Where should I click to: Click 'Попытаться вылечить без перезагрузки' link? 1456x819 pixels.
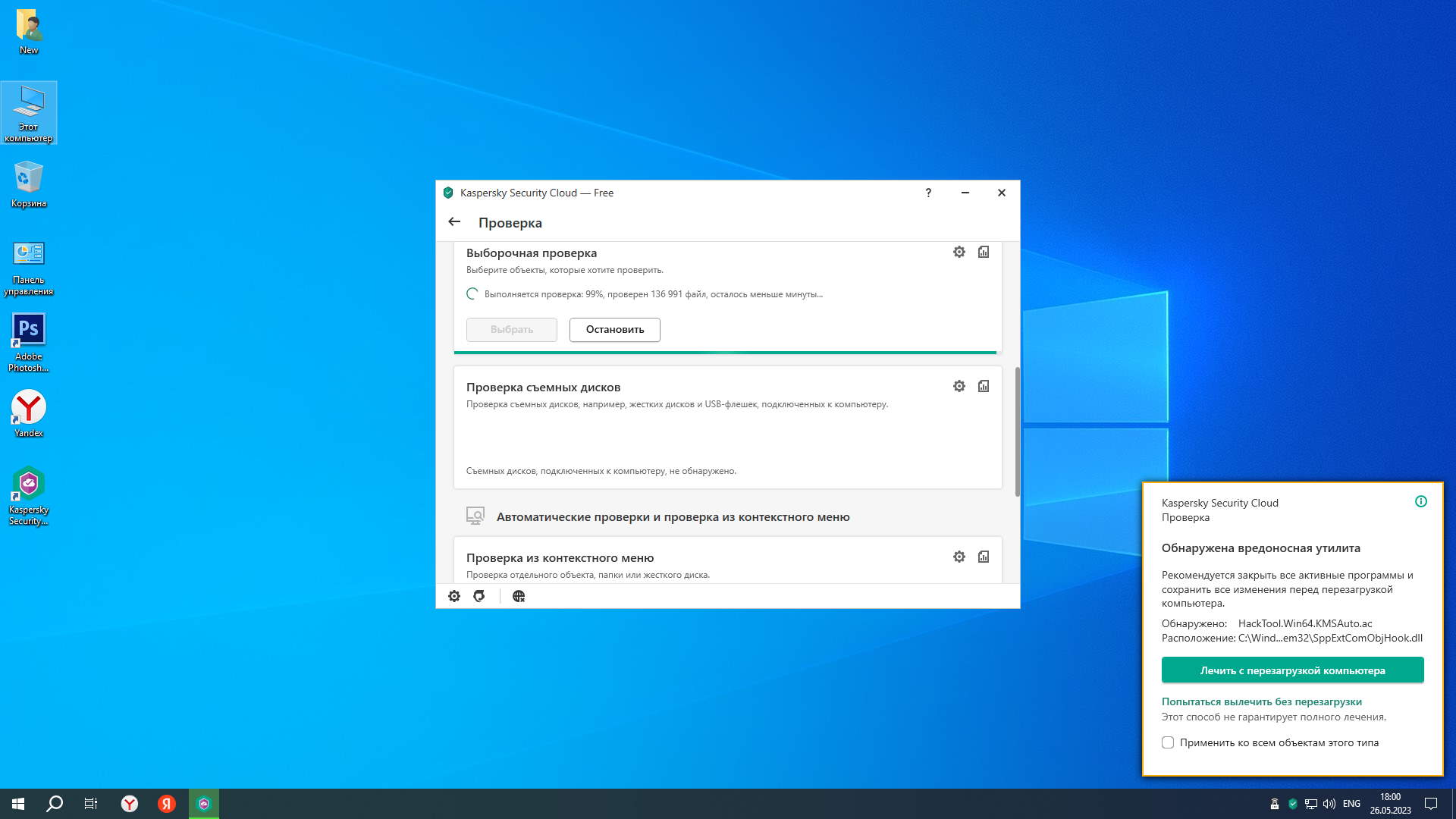tap(1261, 701)
